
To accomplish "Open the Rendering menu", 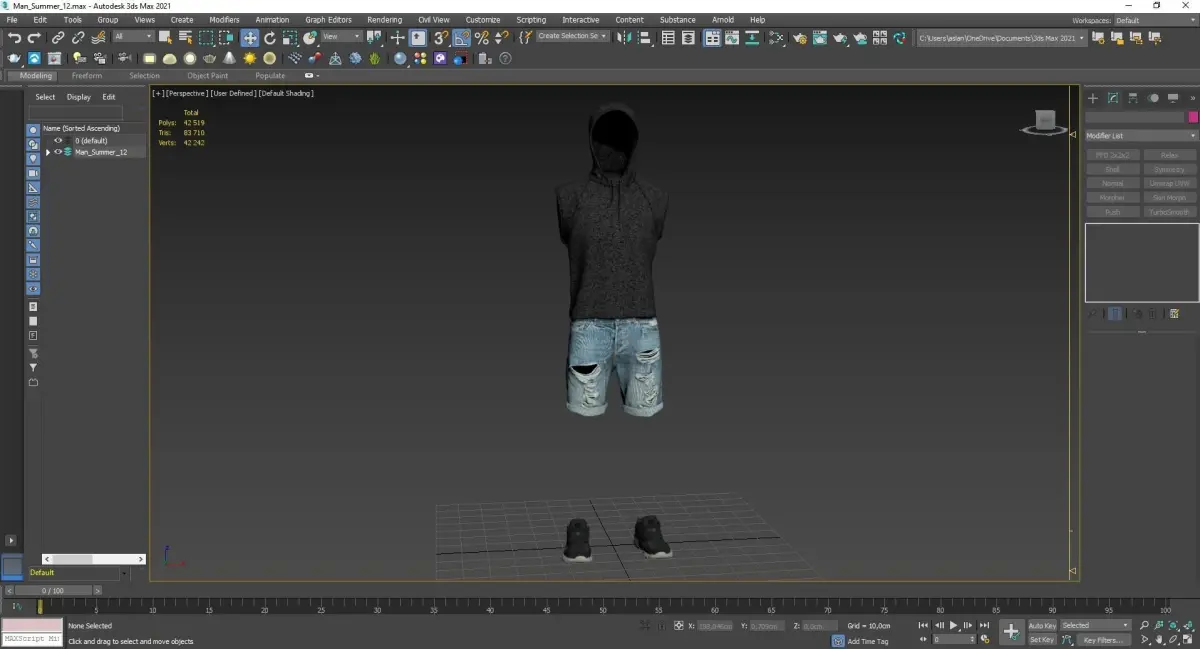I will pyautogui.click(x=384, y=19).
